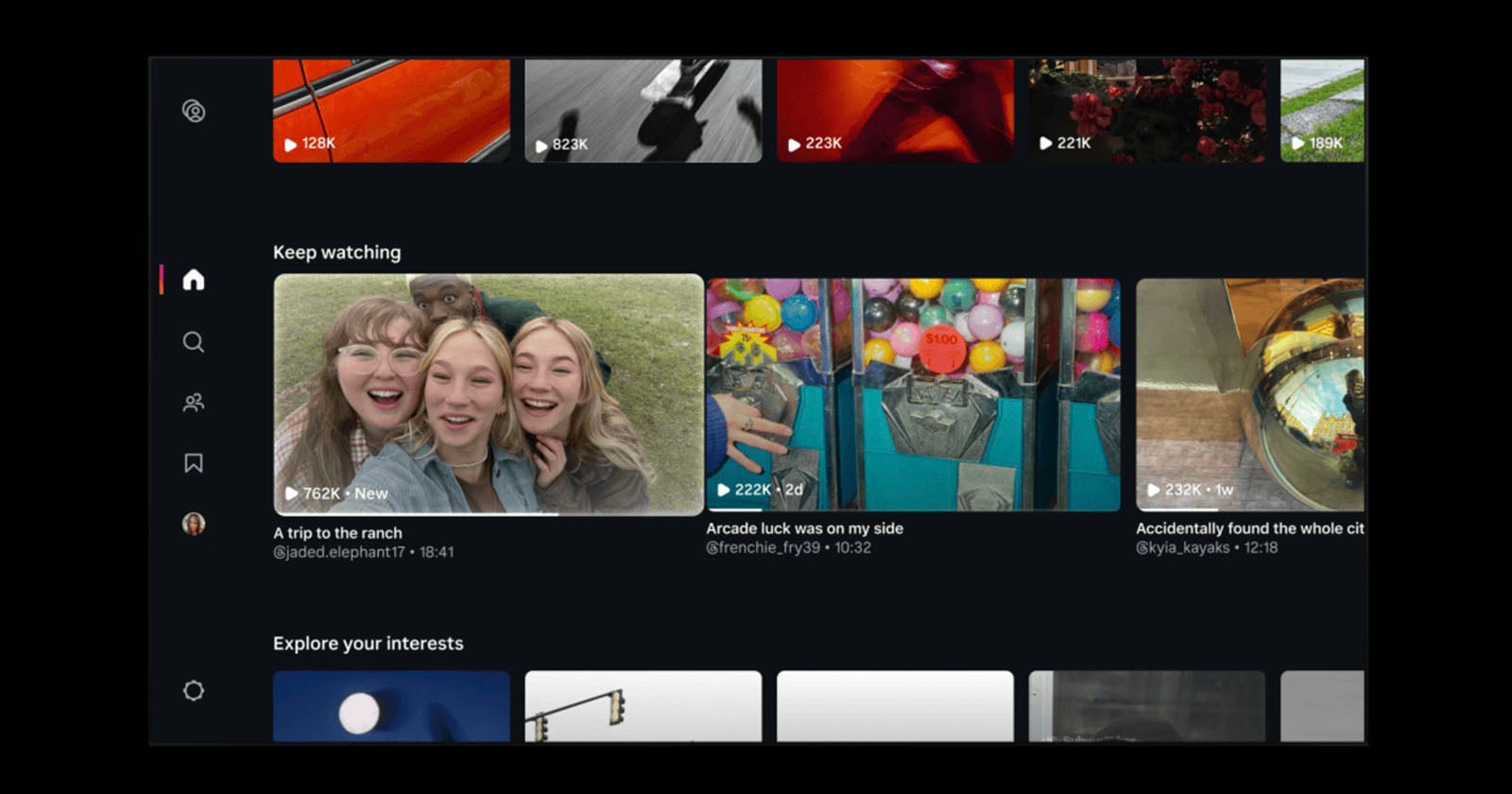Click the '222K • 2d' play count badge
Viewport: 1512px width, 794px height.
(x=760, y=490)
